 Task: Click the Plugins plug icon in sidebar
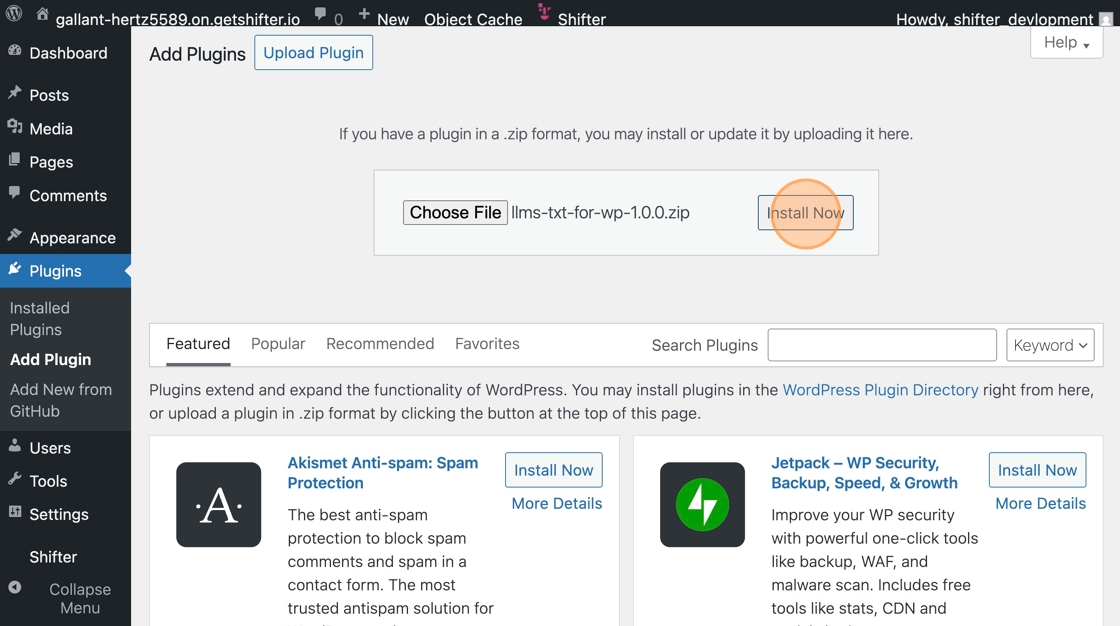coord(14,269)
